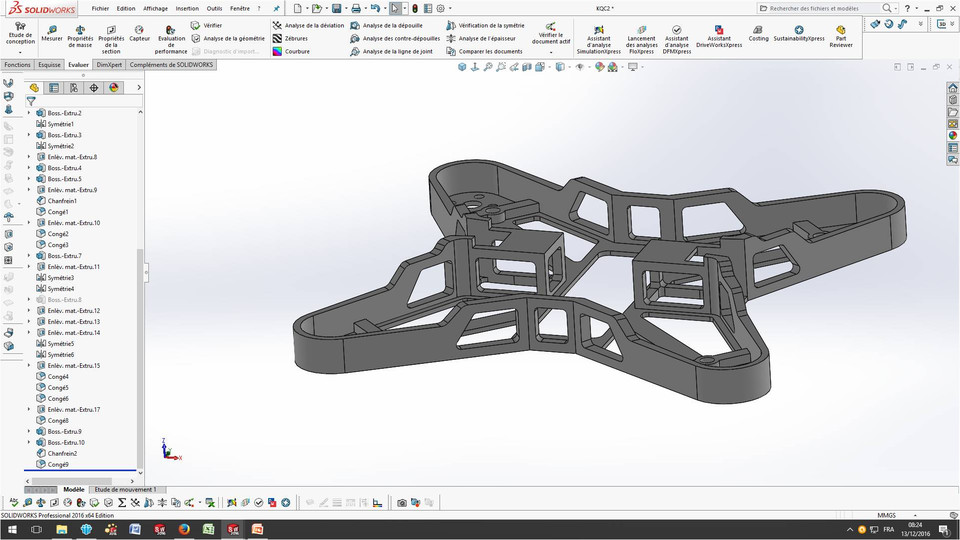Open the Etude de conception dropdown
Image resolution: width=960 pixels, height=540 pixels.
coord(20,52)
